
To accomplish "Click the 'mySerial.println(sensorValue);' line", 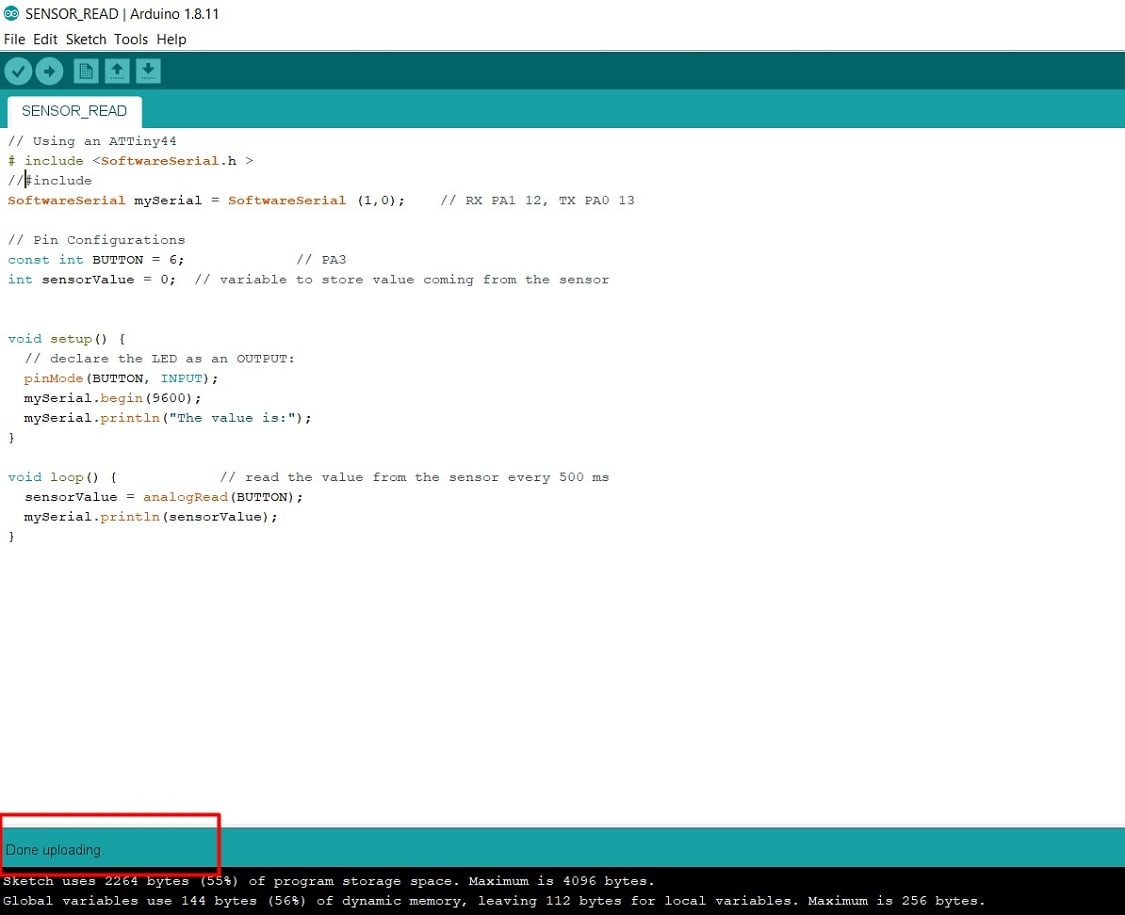I will pyautogui.click(x=151, y=517).
